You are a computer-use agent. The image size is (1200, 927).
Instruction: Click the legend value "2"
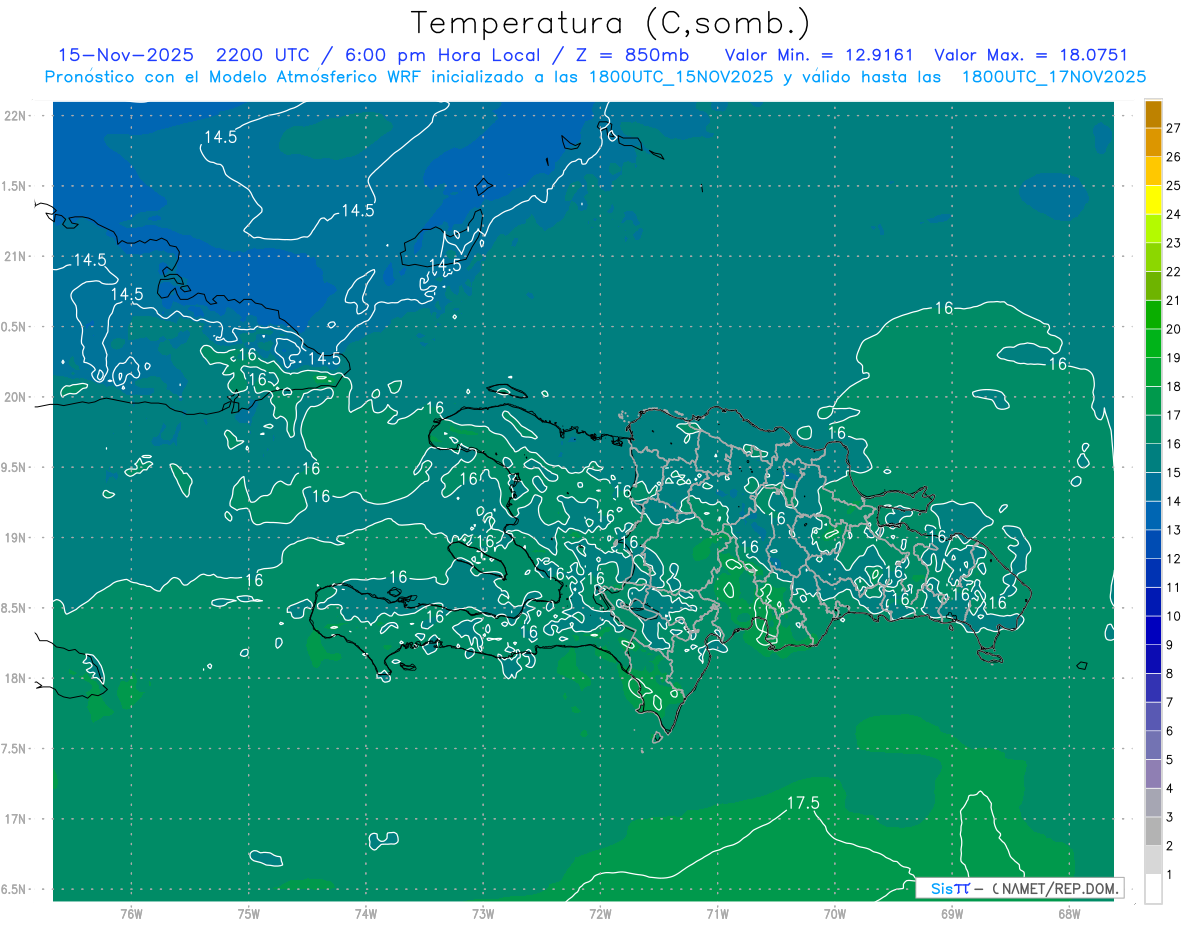tap(1170, 846)
